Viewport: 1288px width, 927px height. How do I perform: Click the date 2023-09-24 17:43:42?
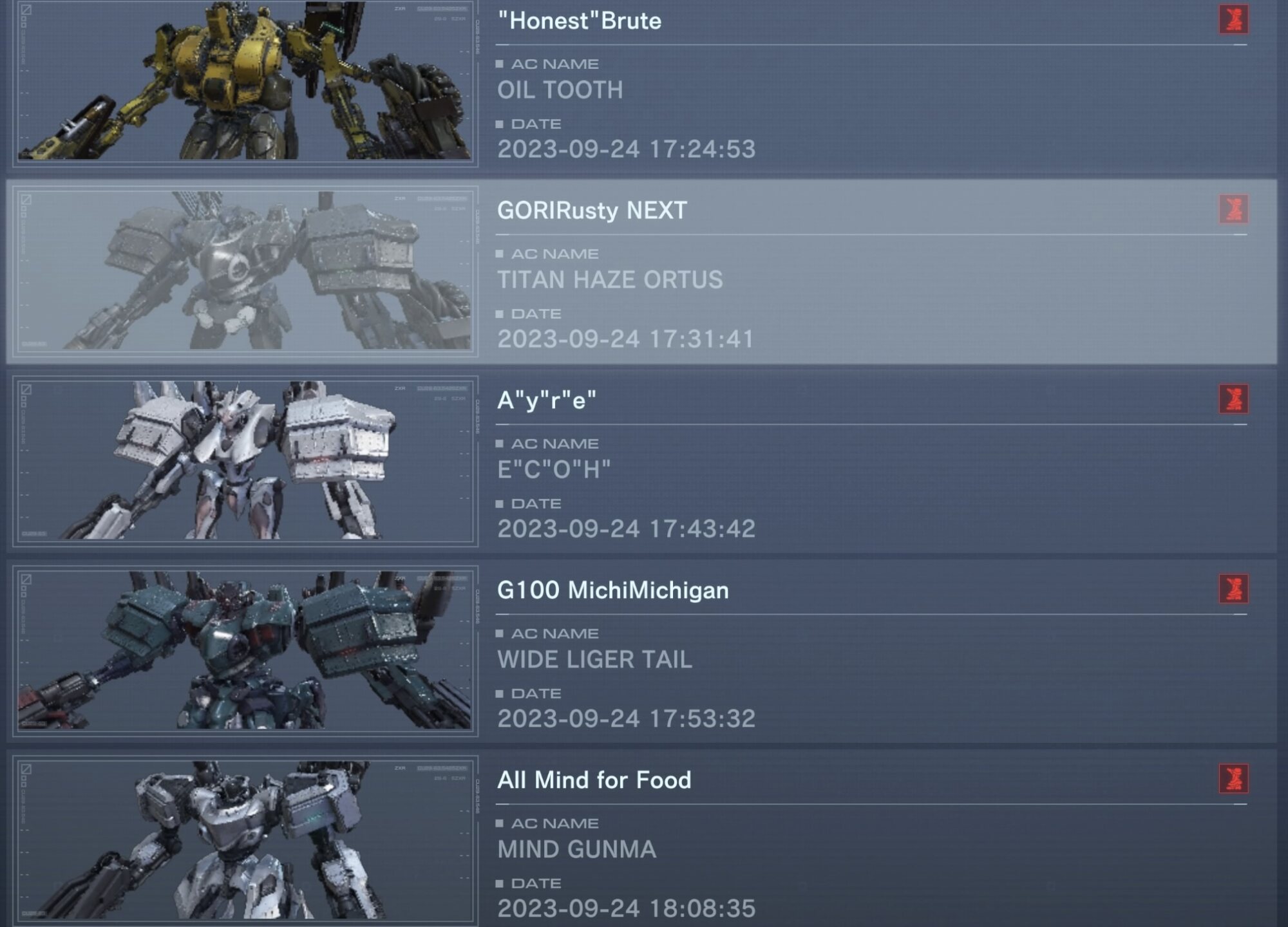626,529
